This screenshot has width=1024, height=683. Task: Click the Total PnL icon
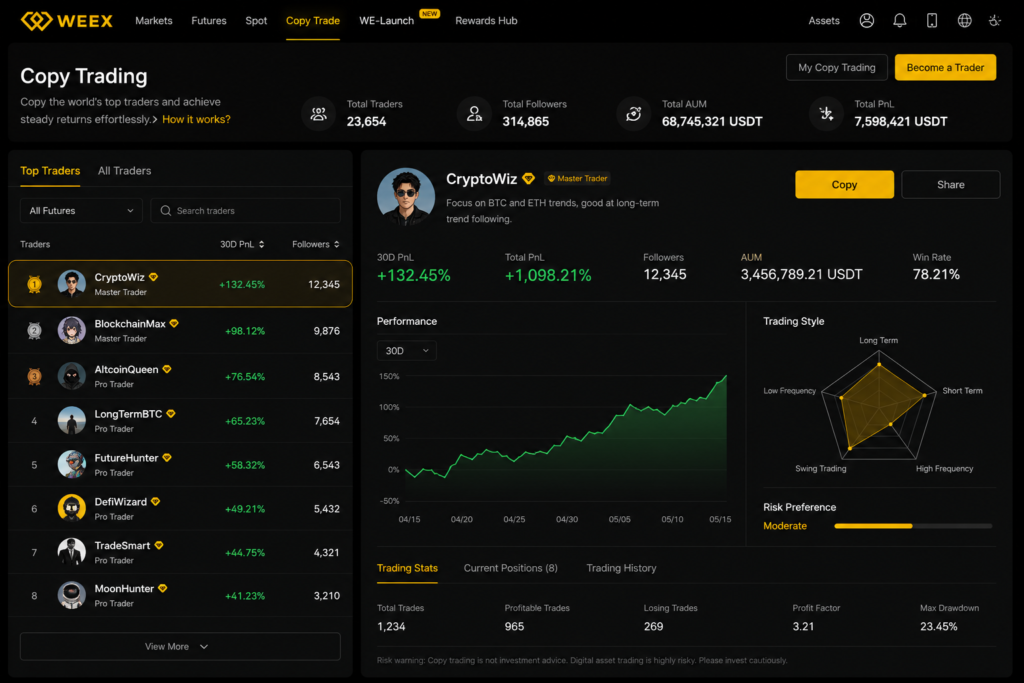pyautogui.click(x=826, y=114)
